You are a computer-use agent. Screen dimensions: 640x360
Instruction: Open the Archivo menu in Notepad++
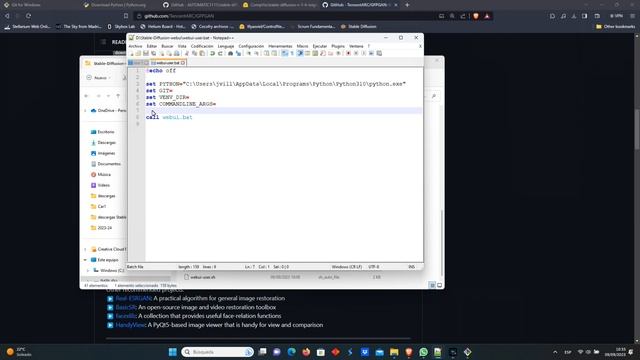point(136,46)
